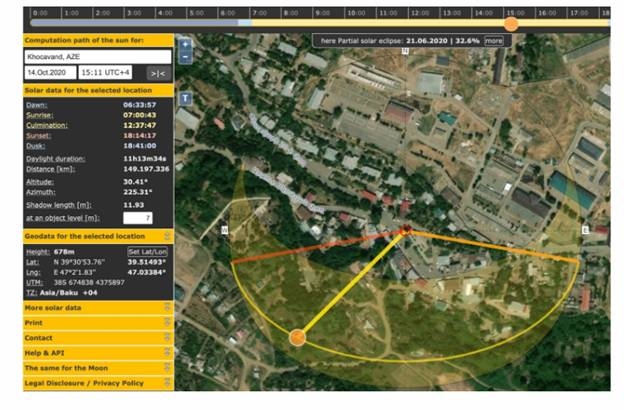This screenshot has width=624, height=410.
Task: Click the W west compass marker
Action: click(x=225, y=229)
